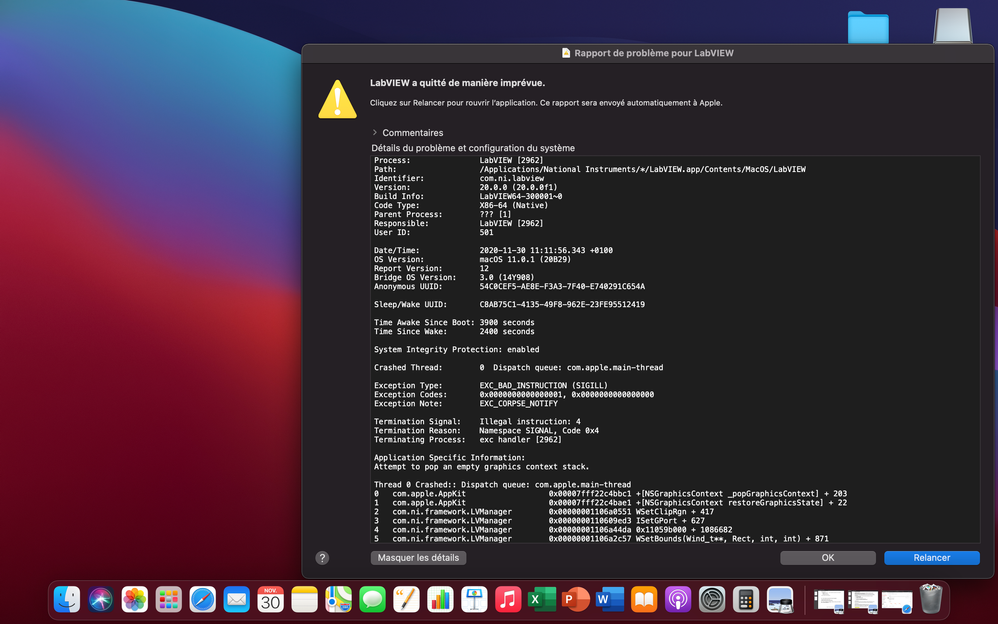Launch Siri from the dock
This screenshot has height=624, width=998.
(x=101, y=599)
